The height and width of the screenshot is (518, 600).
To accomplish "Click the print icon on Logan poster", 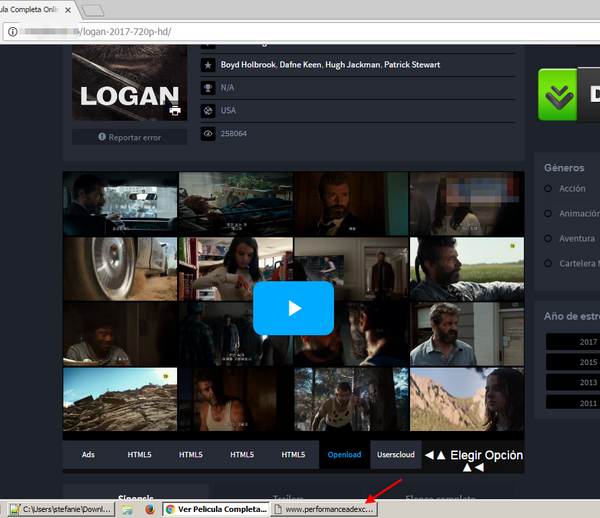I will point(176,110).
